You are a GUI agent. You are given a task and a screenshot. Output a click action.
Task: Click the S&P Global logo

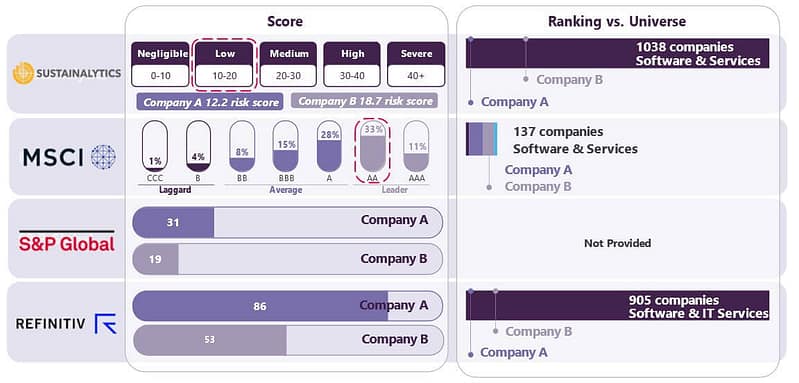(67, 241)
